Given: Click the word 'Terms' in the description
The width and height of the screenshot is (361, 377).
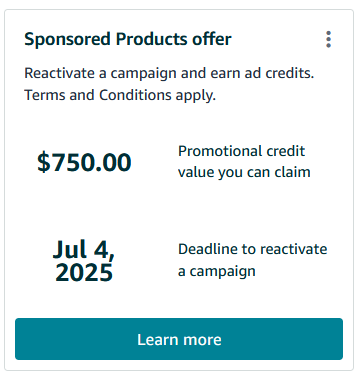Looking at the screenshot, I should [x=45, y=95].
